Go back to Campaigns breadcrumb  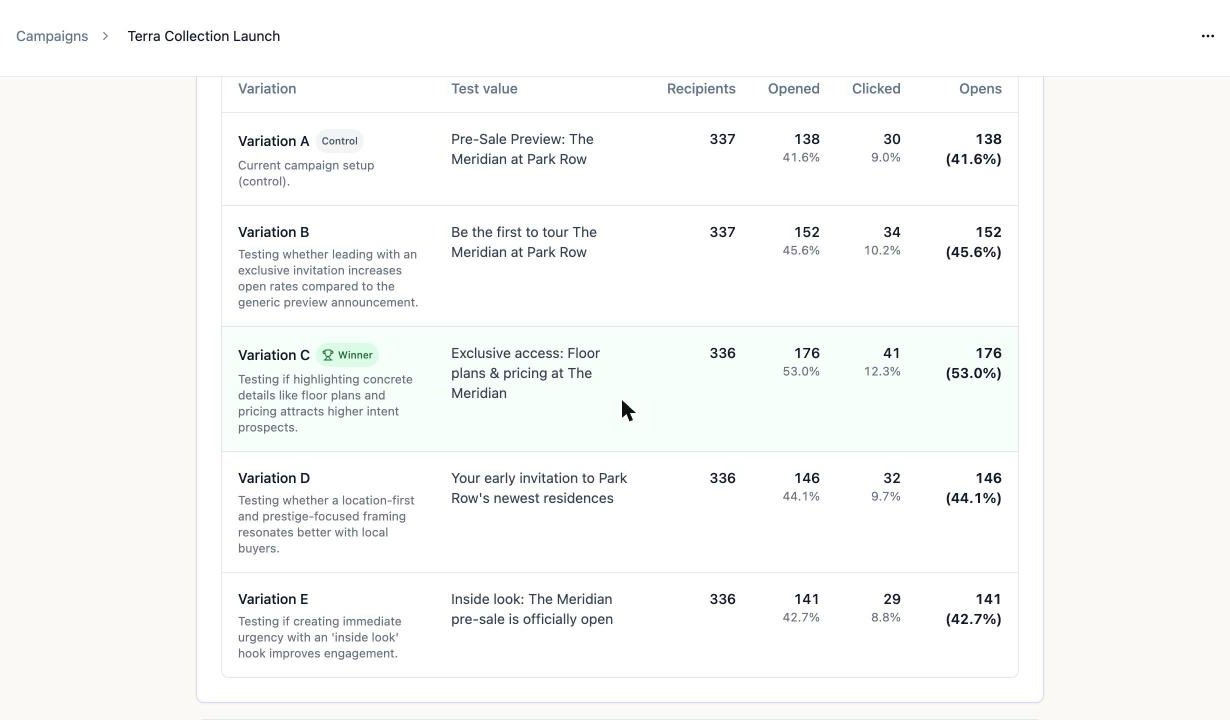[52, 36]
